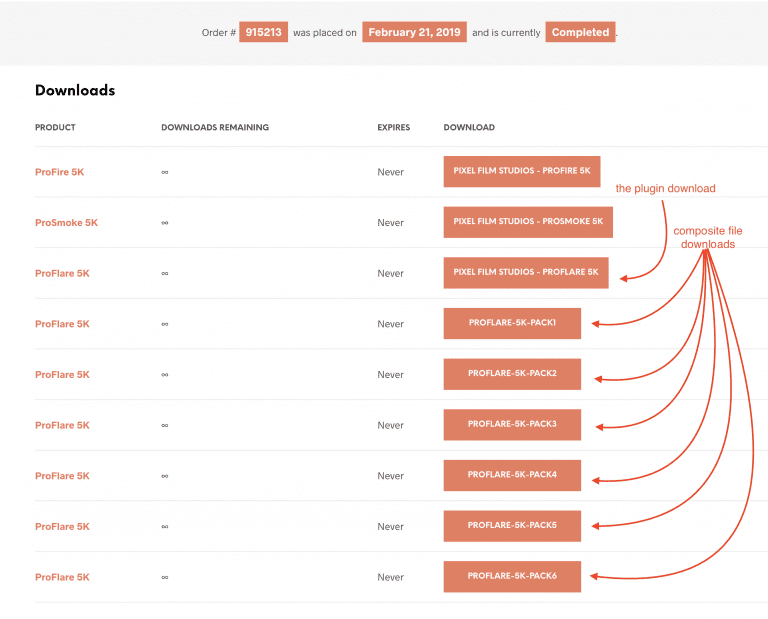
Task: Click the Expires column header
Action: pyautogui.click(x=393, y=127)
